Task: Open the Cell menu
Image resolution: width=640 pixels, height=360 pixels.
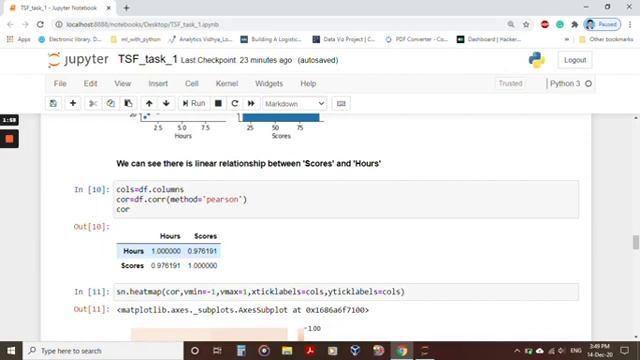Action: (191, 84)
